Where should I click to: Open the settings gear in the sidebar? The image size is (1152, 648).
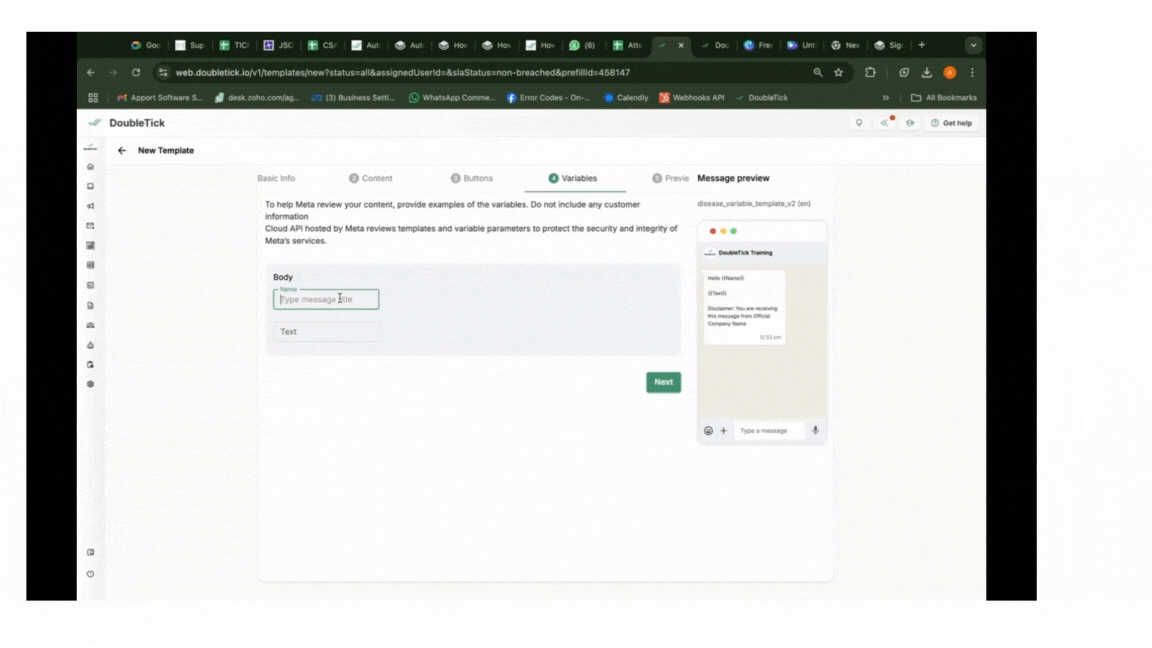click(91, 384)
